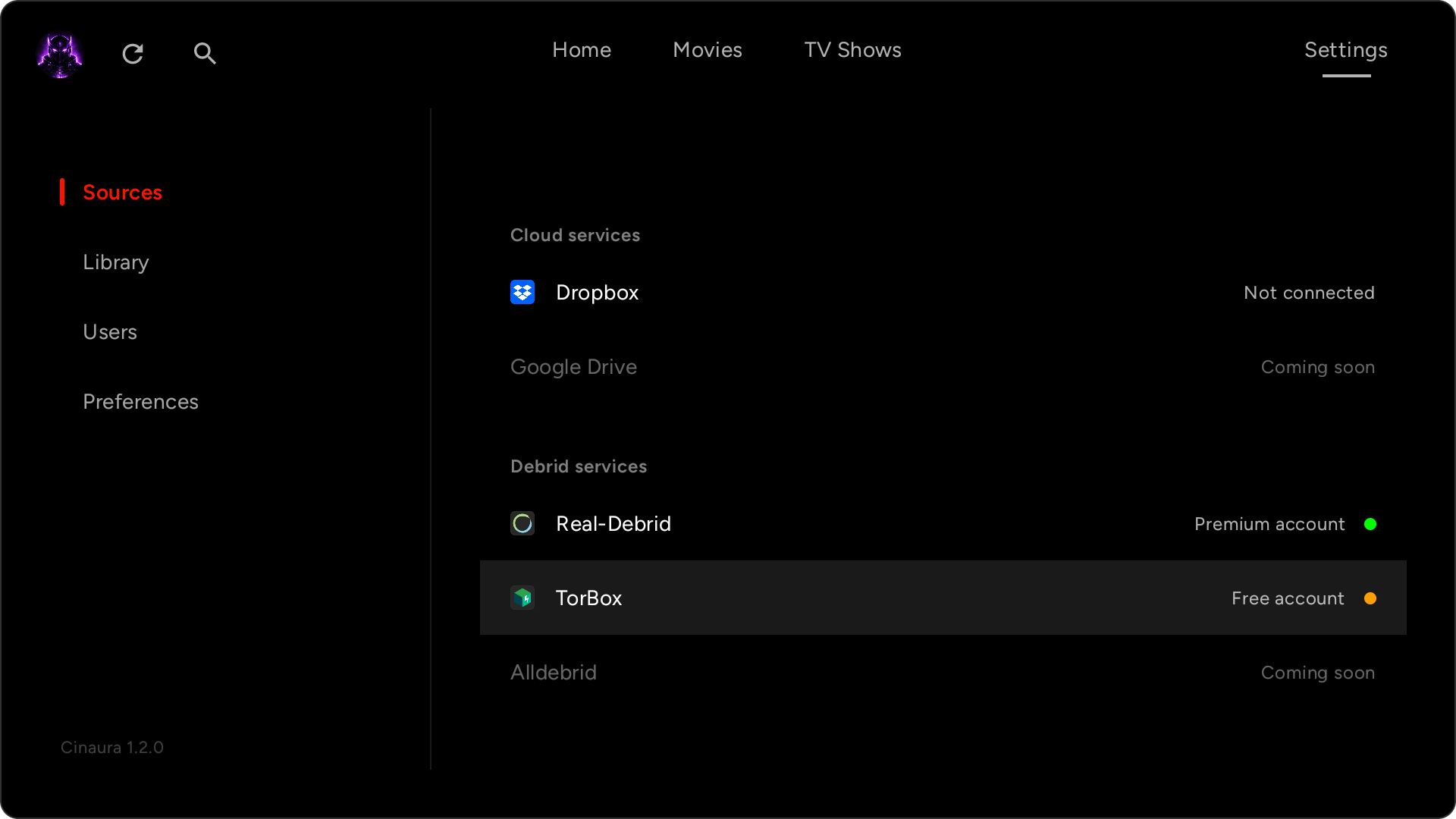1456x819 pixels.
Task: Open search with the magnifier icon
Action: click(x=205, y=54)
